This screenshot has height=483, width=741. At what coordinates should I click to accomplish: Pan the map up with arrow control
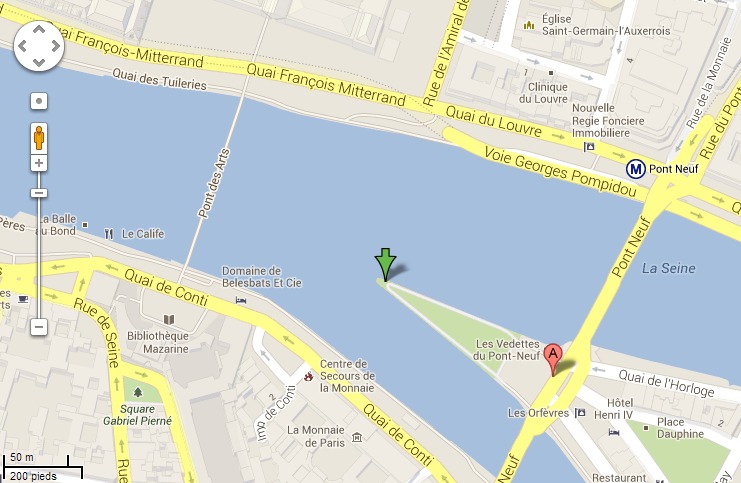click(x=39, y=29)
